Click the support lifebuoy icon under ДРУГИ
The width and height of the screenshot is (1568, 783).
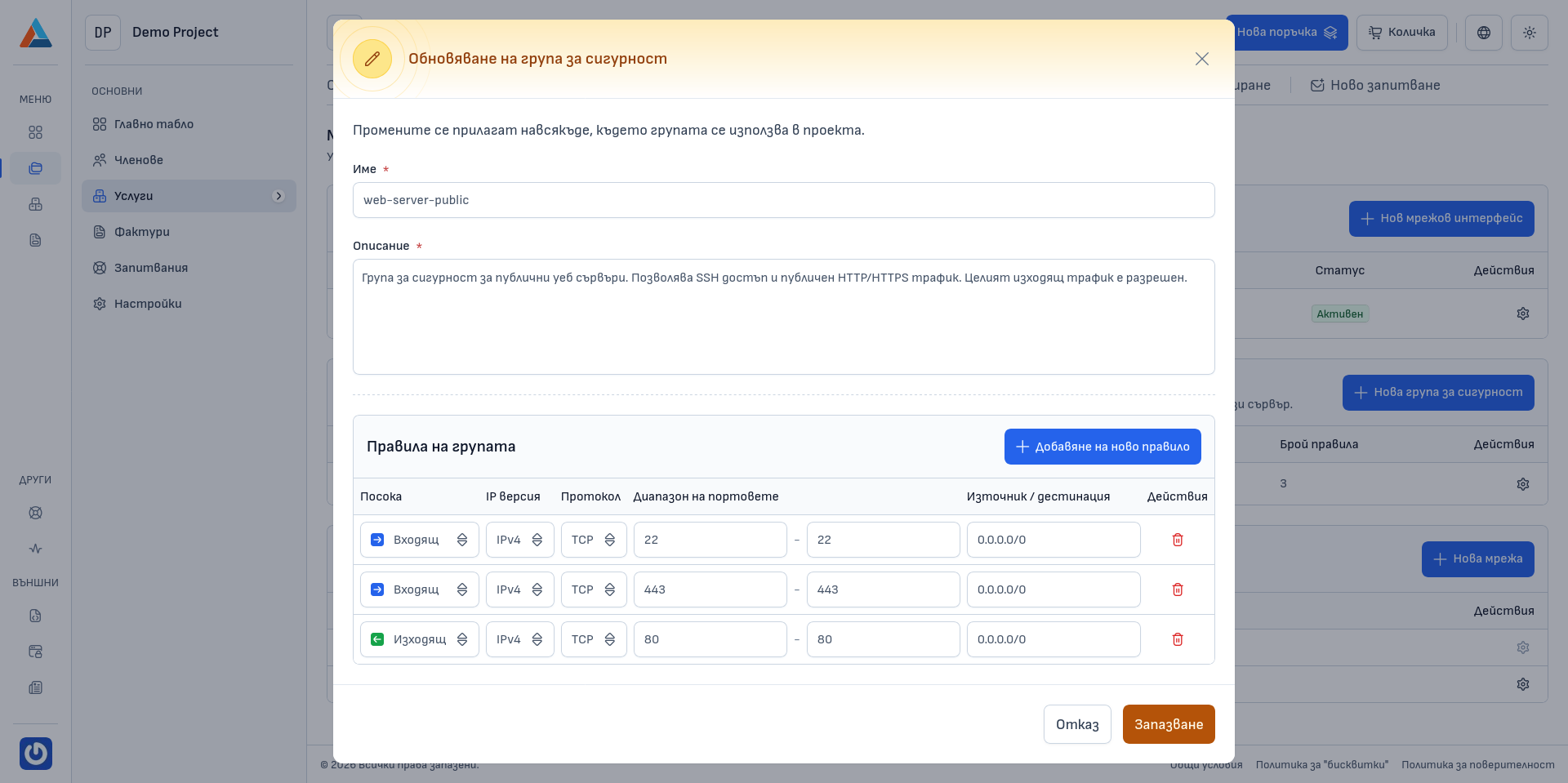click(35, 513)
